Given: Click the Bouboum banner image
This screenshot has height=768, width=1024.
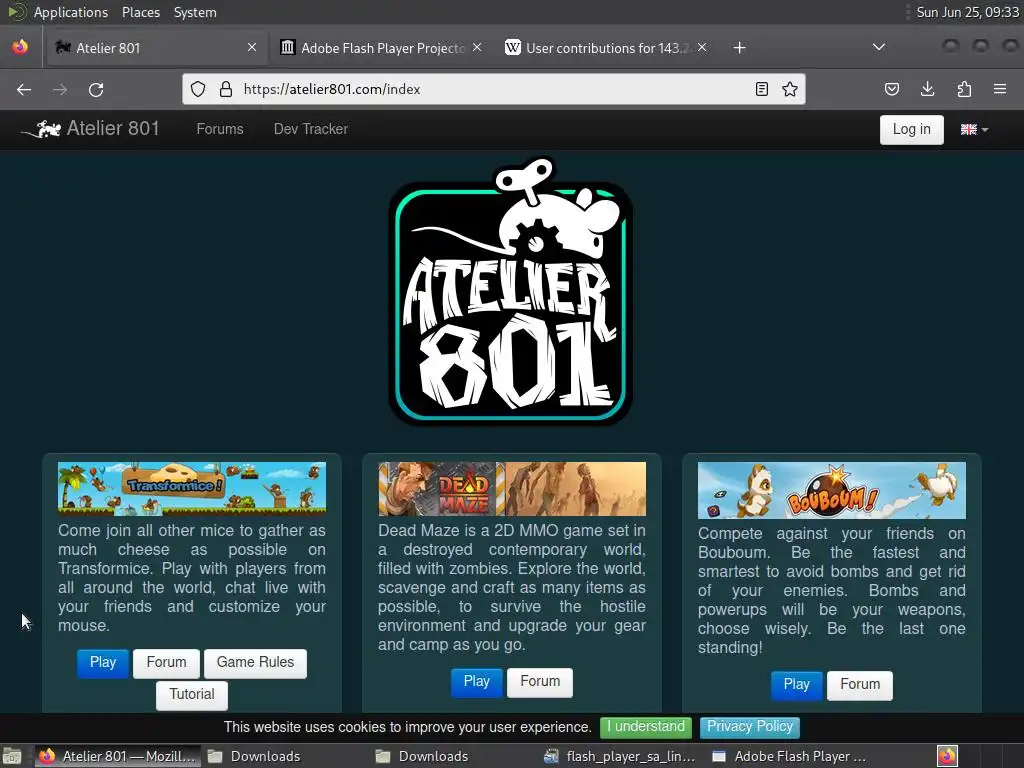Looking at the screenshot, I should point(831,490).
